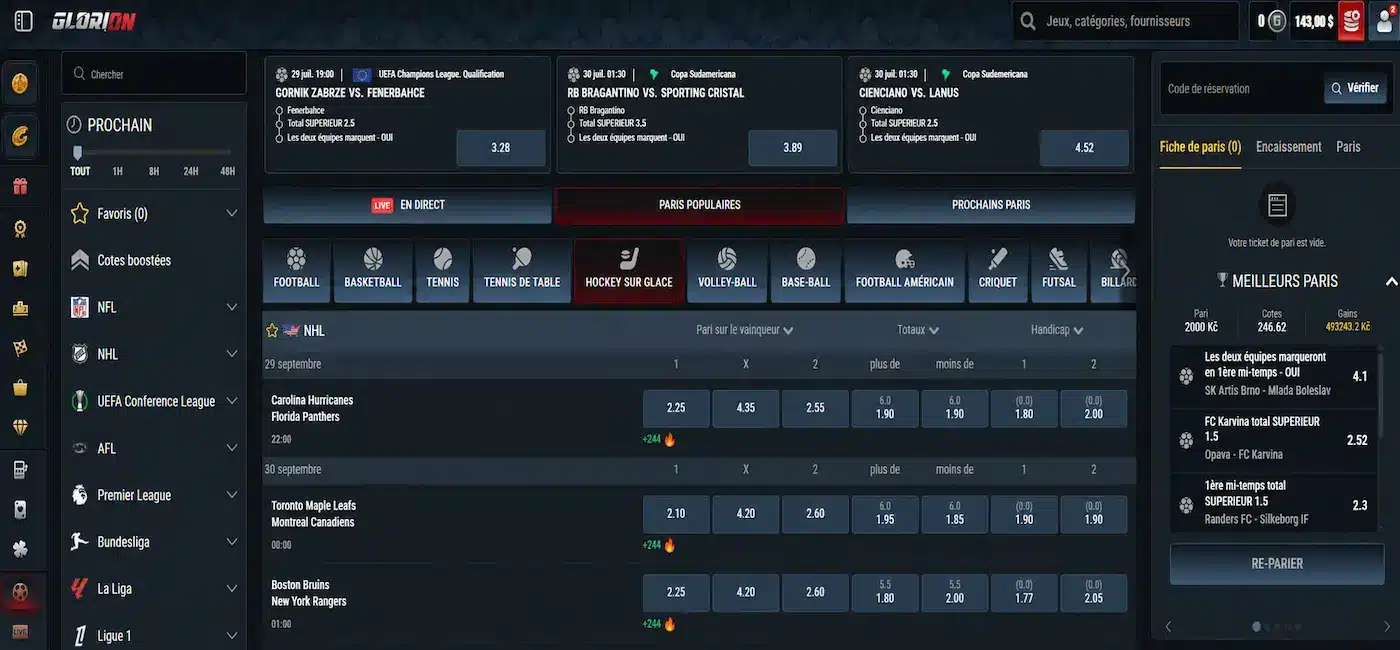Viewport: 1400px width, 650px height.
Task: Pick the 4.52 odds for Cienciano vs. Lanus
Action: (x=1084, y=148)
